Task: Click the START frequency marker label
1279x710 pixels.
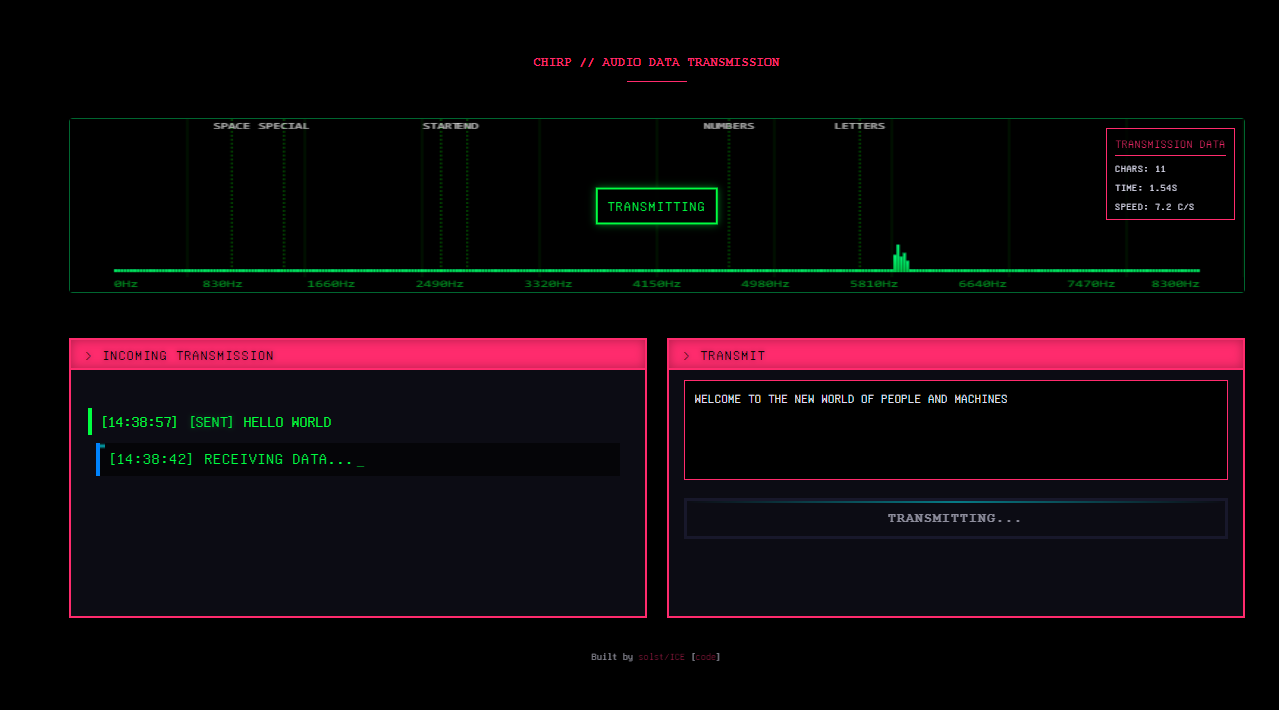Action: [440, 126]
